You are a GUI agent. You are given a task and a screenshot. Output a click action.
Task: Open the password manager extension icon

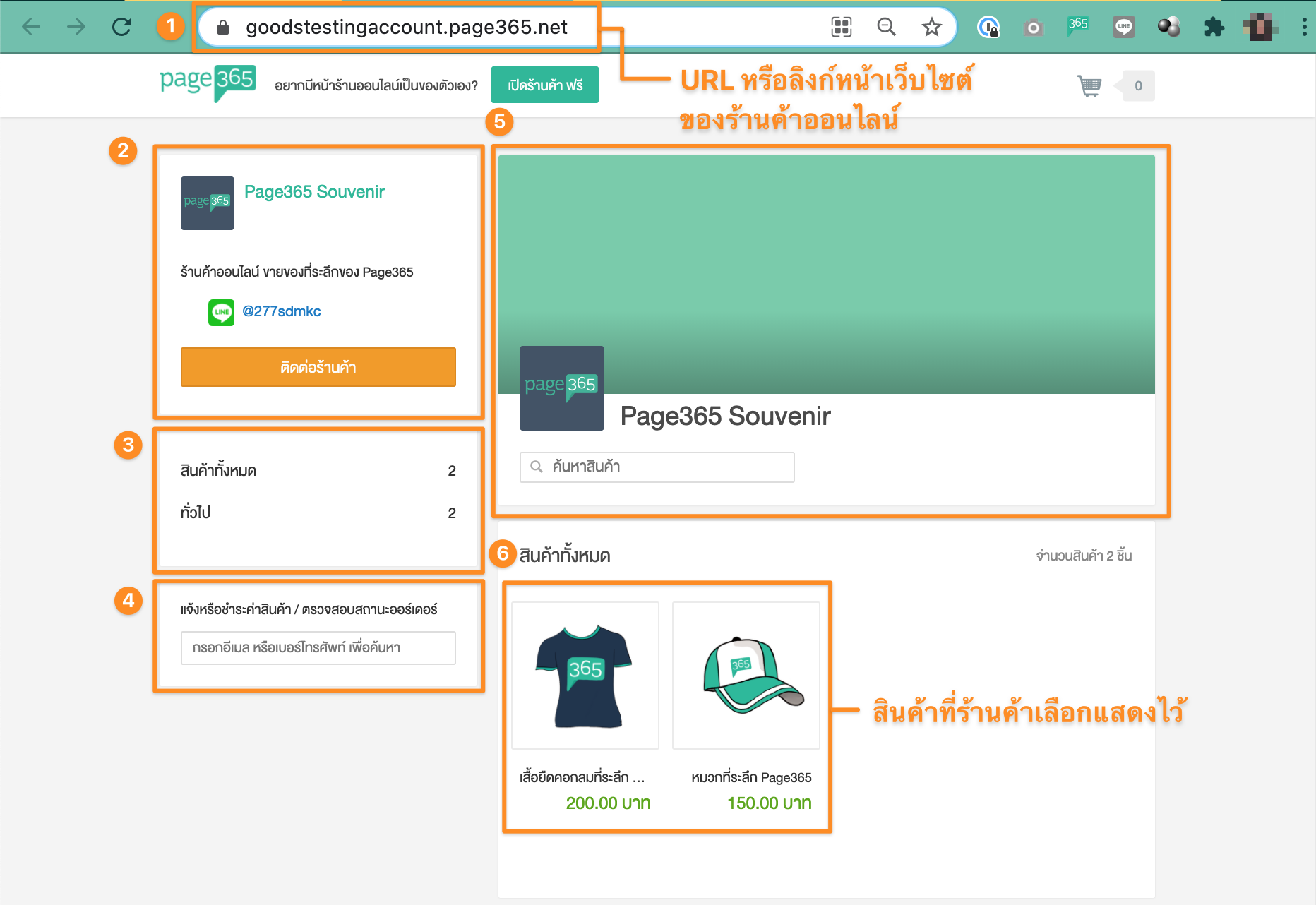click(988, 28)
